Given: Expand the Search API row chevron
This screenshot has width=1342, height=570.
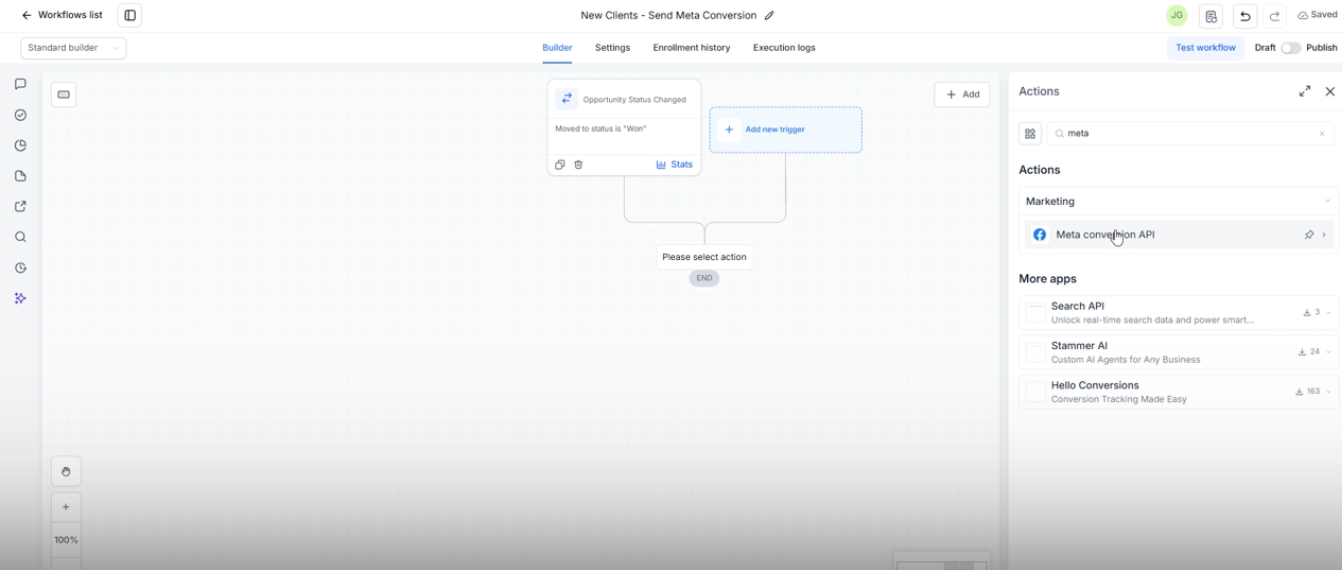Looking at the screenshot, I should pos(1329,313).
